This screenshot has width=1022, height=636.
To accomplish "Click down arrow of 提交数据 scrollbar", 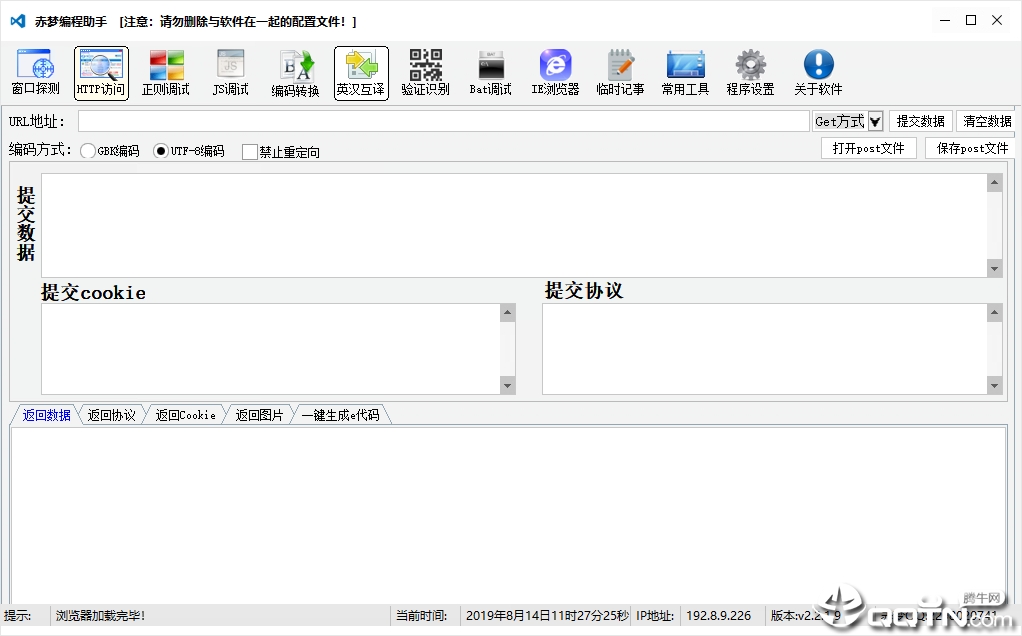I will click(x=995, y=268).
